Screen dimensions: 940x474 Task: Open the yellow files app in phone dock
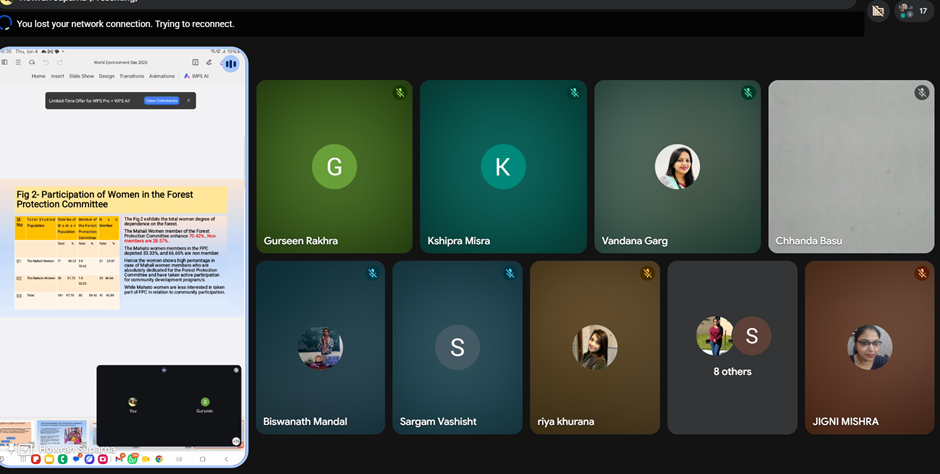(49, 459)
